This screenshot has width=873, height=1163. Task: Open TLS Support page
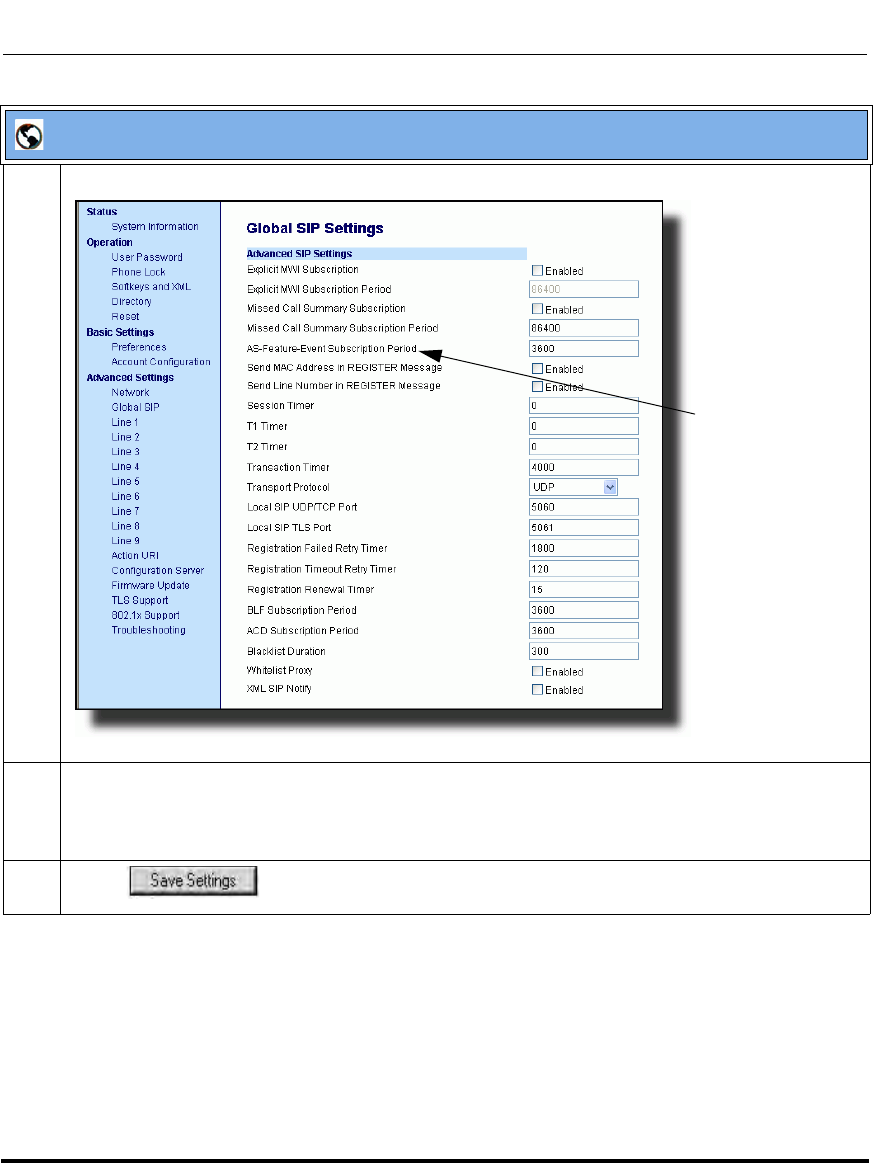point(139,600)
